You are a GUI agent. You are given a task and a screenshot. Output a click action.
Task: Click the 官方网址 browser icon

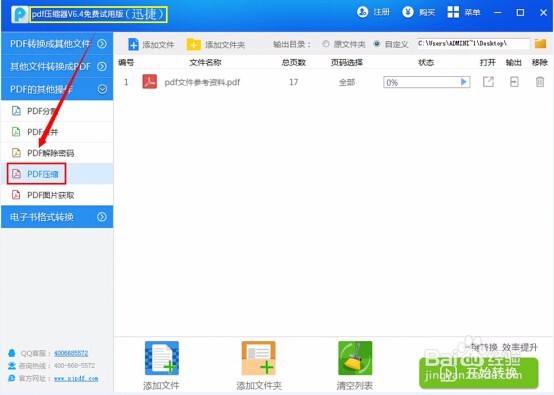pos(12,378)
